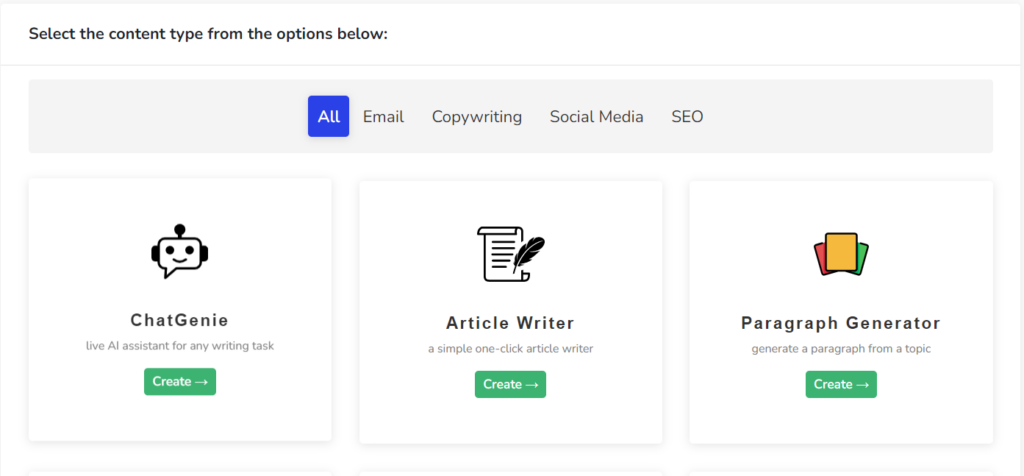Switch to the Email tab
This screenshot has width=1024, height=476.
click(383, 117)
